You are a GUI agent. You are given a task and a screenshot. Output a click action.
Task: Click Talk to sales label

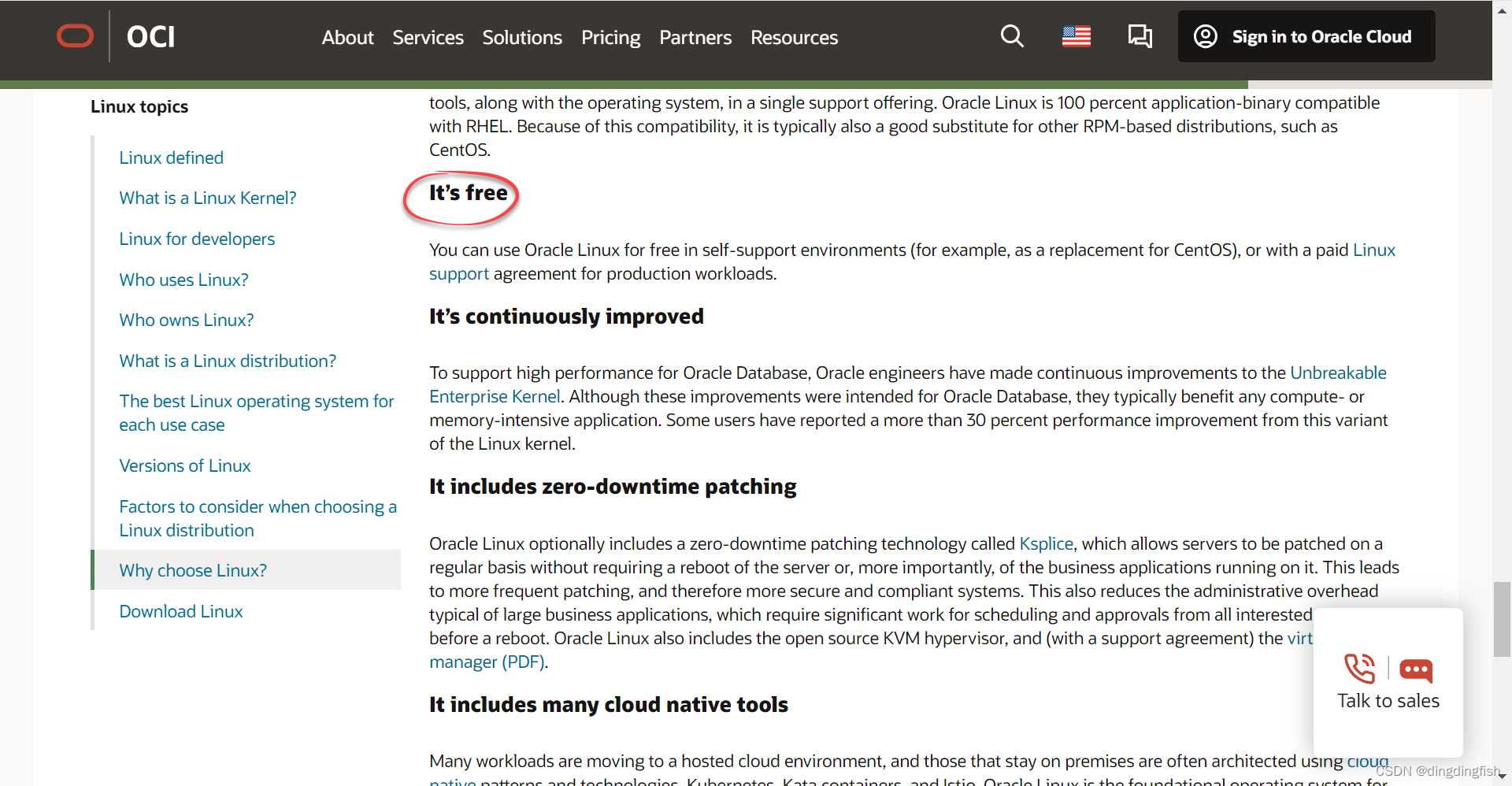[x=1388, y=700]
